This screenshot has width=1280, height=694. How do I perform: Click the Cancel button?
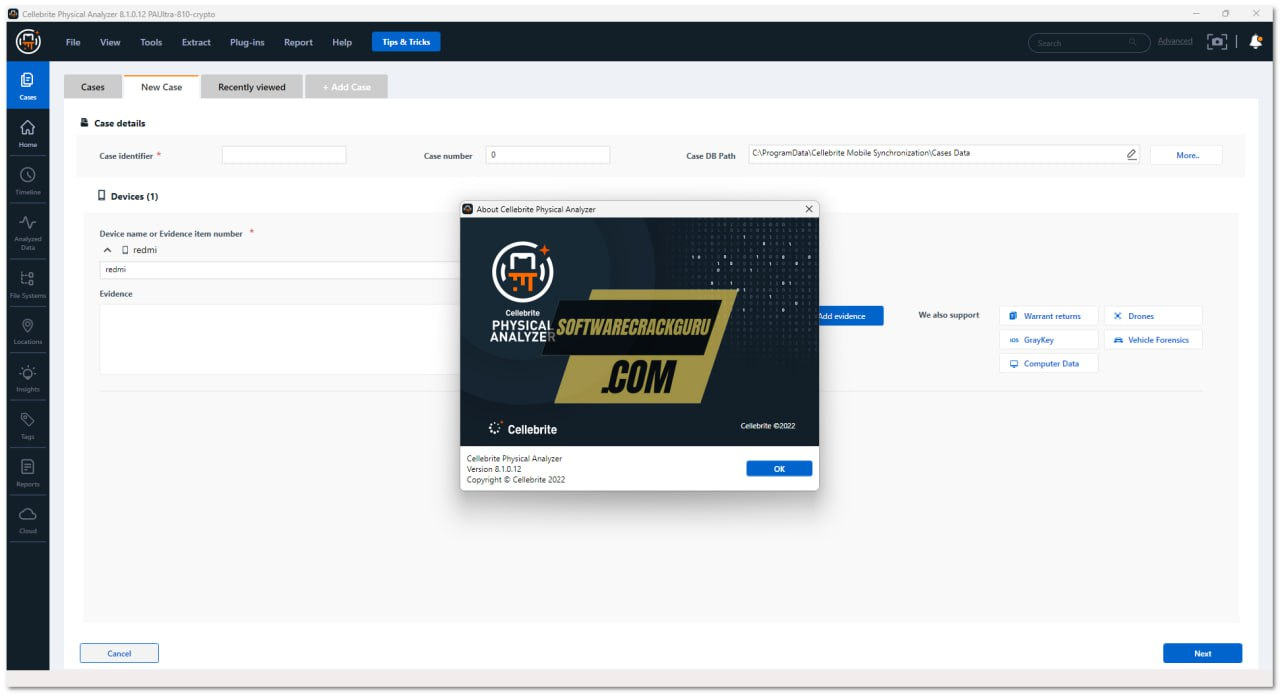pos(119,653)
